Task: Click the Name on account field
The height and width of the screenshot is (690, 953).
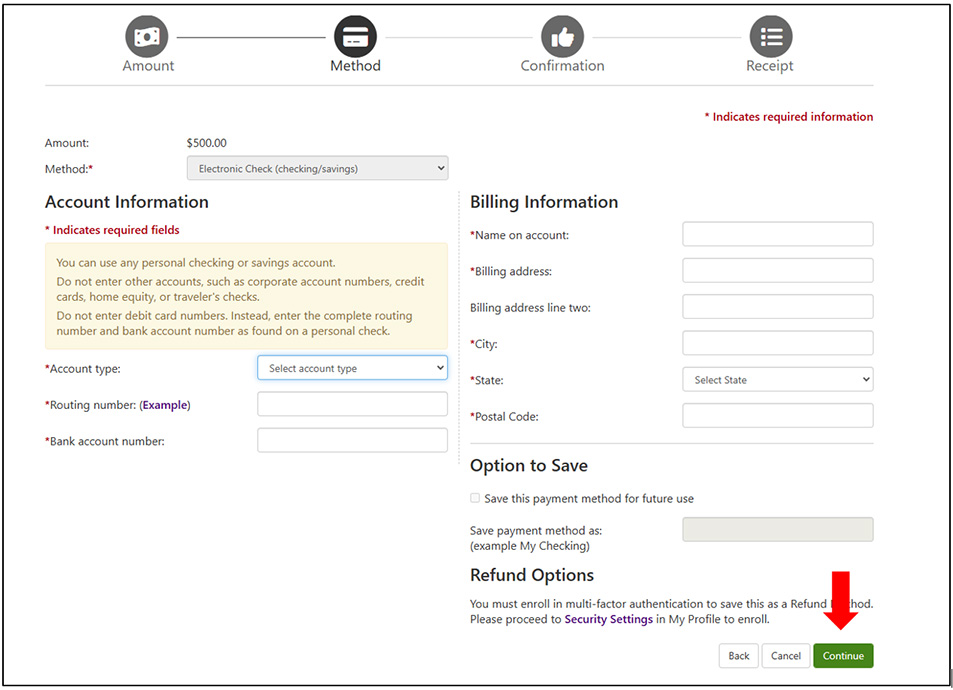Action: tap(777, 234)
